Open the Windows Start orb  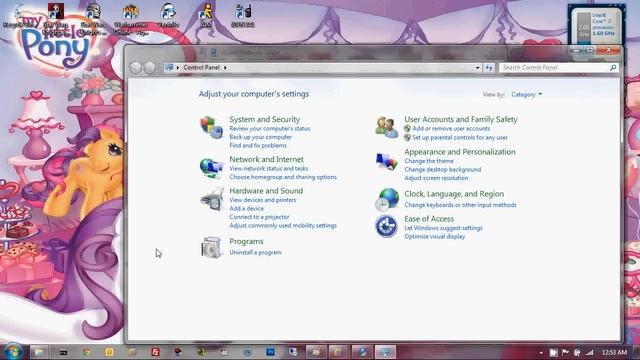tap(13, 352)
